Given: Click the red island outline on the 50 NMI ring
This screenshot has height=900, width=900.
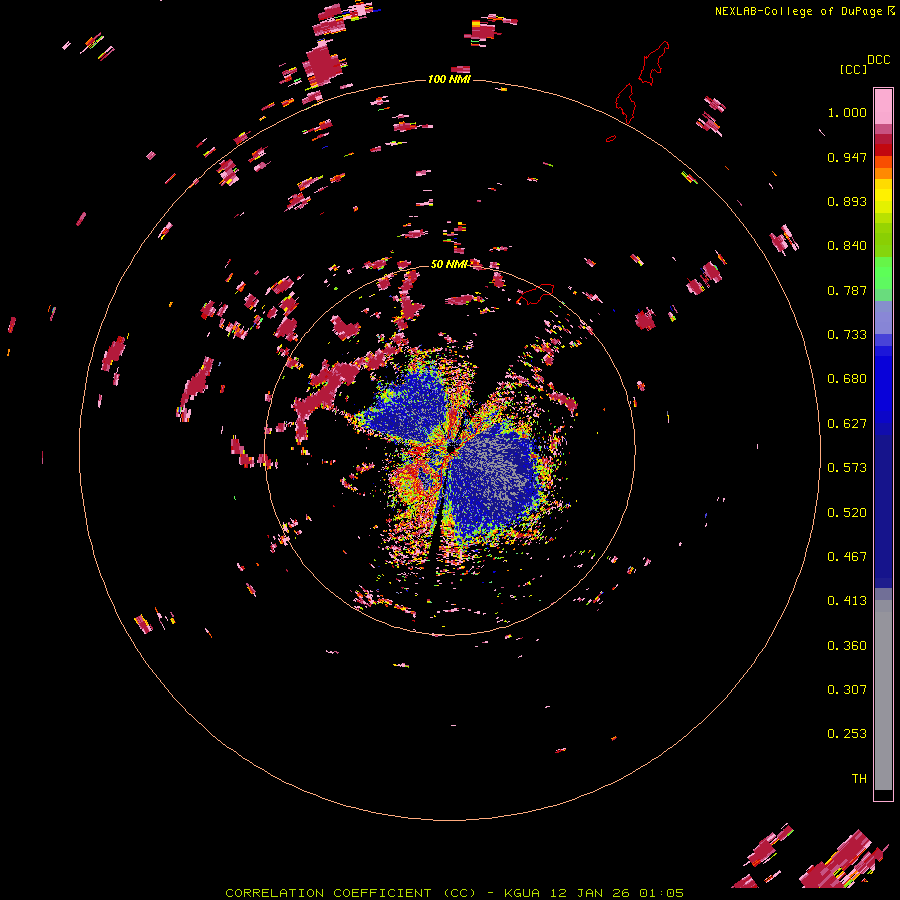Looking at the screenshot, I should (x=535, y=294).
